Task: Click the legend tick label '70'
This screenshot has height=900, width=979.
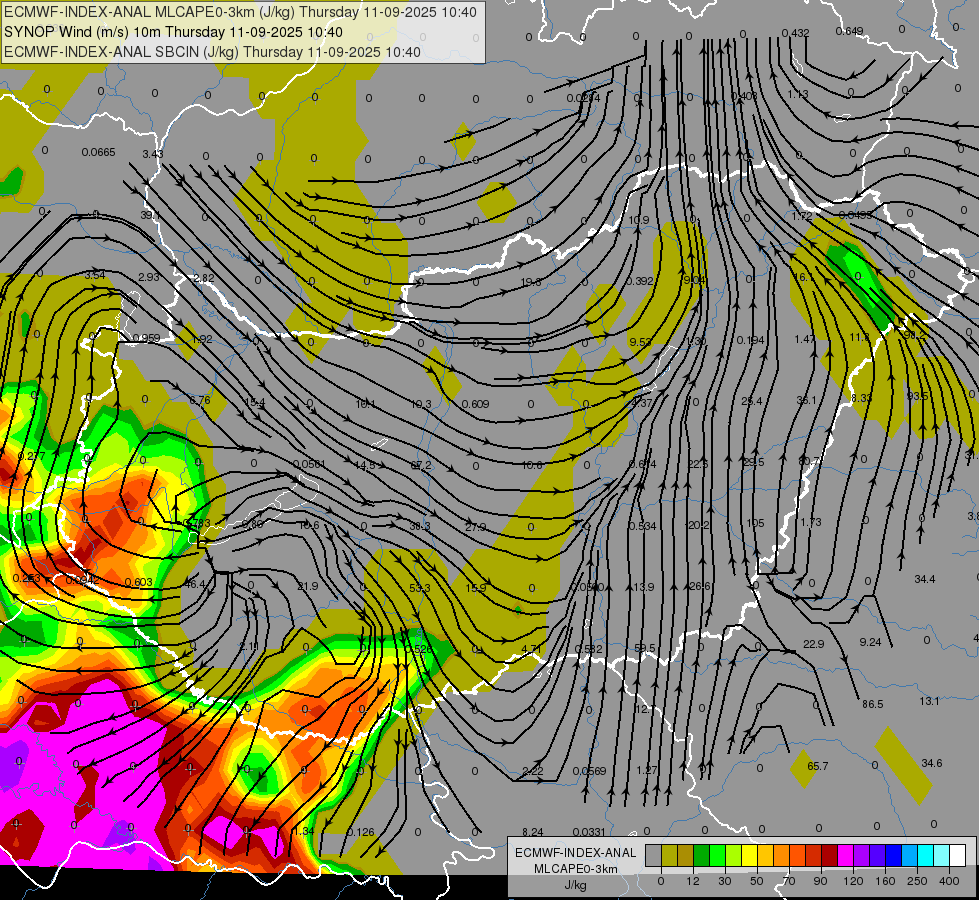Action: click(x=789, y=881)
